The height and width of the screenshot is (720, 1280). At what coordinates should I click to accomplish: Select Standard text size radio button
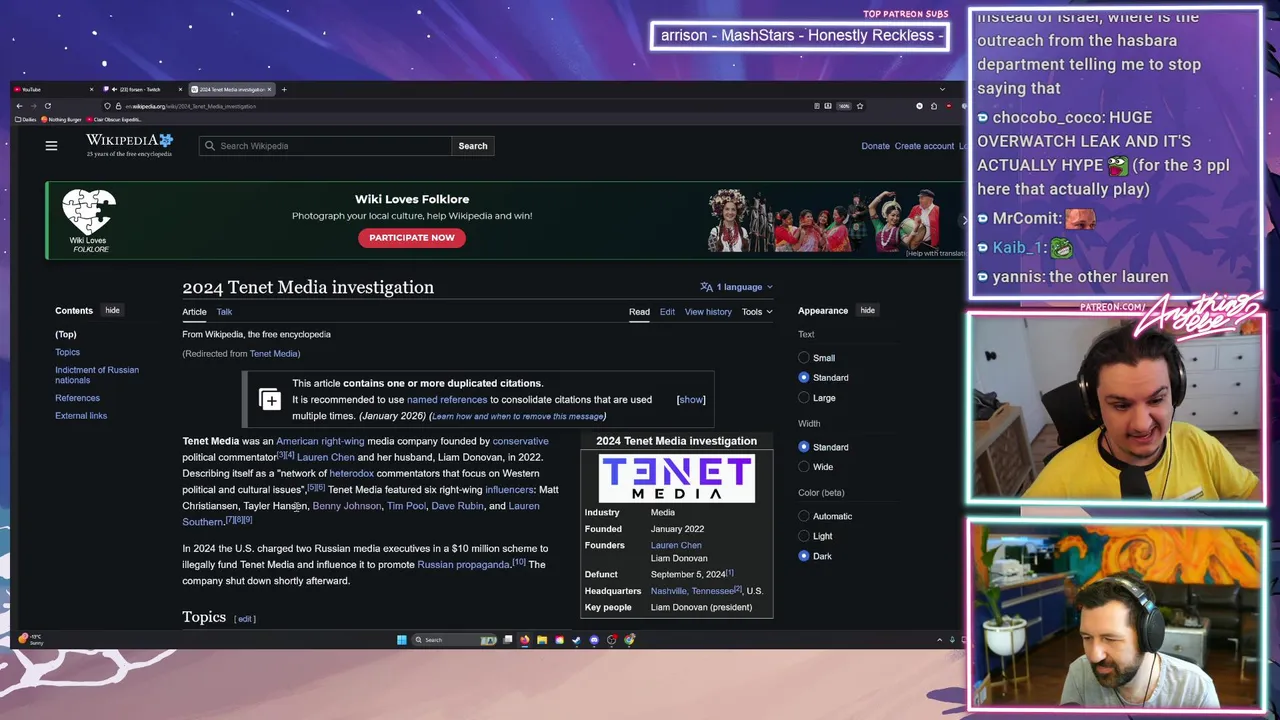804,378
